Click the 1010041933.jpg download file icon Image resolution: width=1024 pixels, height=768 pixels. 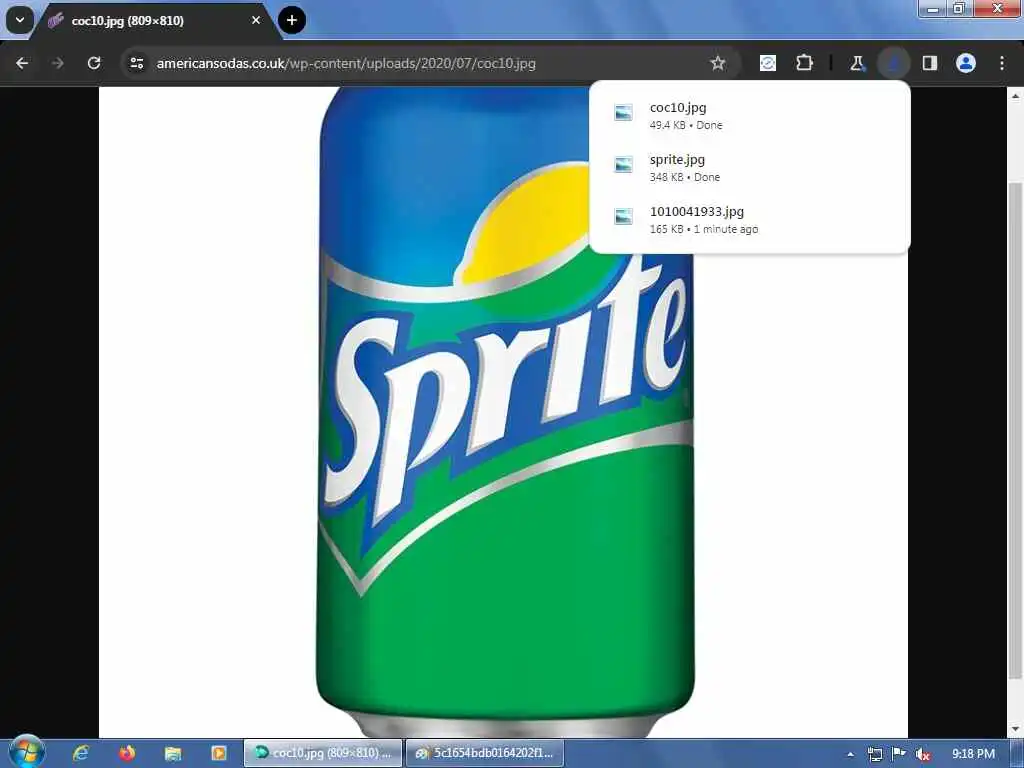click(x=624, y=216)
